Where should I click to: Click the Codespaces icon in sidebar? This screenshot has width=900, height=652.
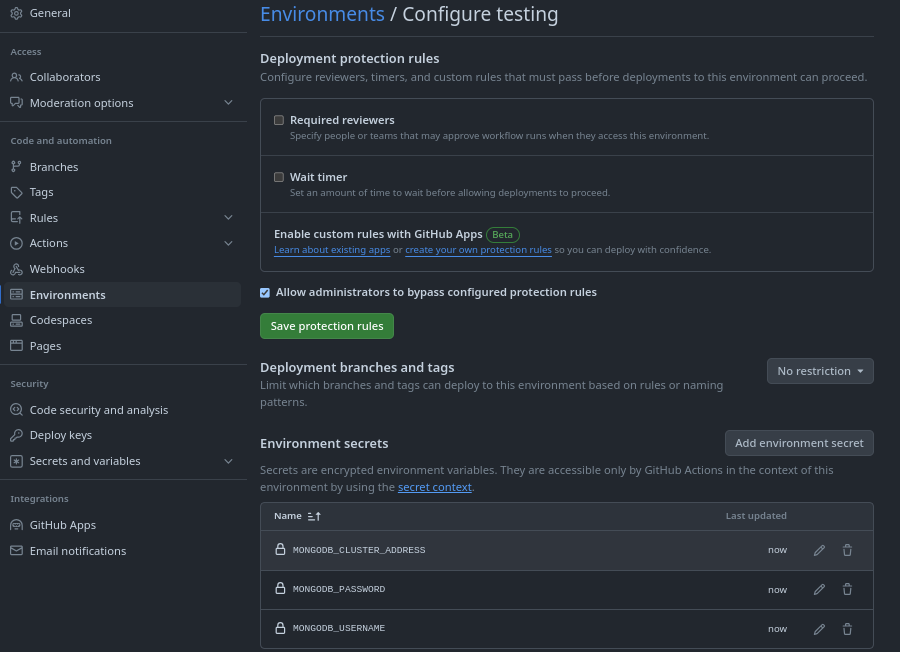[x=16, y=320]
